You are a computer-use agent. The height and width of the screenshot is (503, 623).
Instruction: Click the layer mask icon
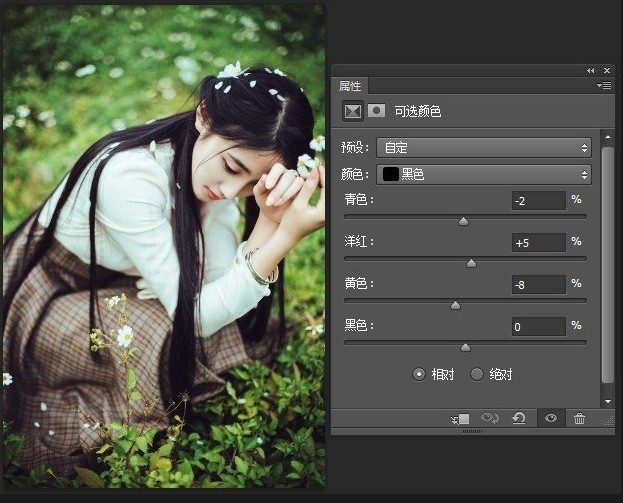(x=376, y=111)
